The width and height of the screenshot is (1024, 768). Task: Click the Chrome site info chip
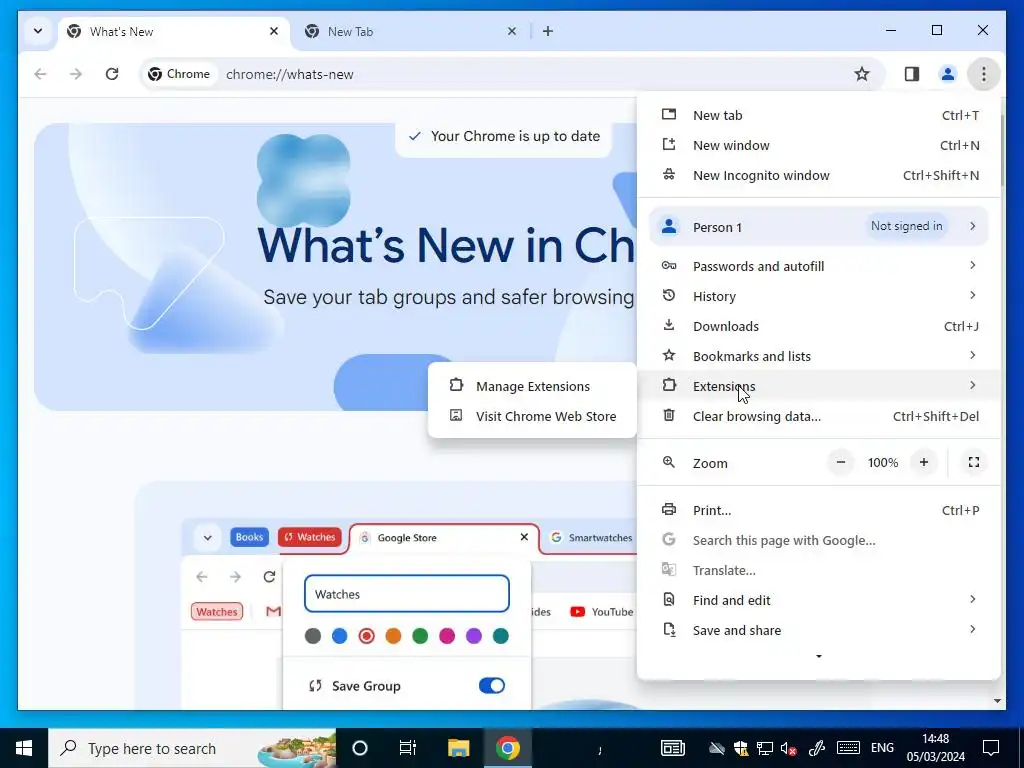pyautogui.click(x=179, y=74)
